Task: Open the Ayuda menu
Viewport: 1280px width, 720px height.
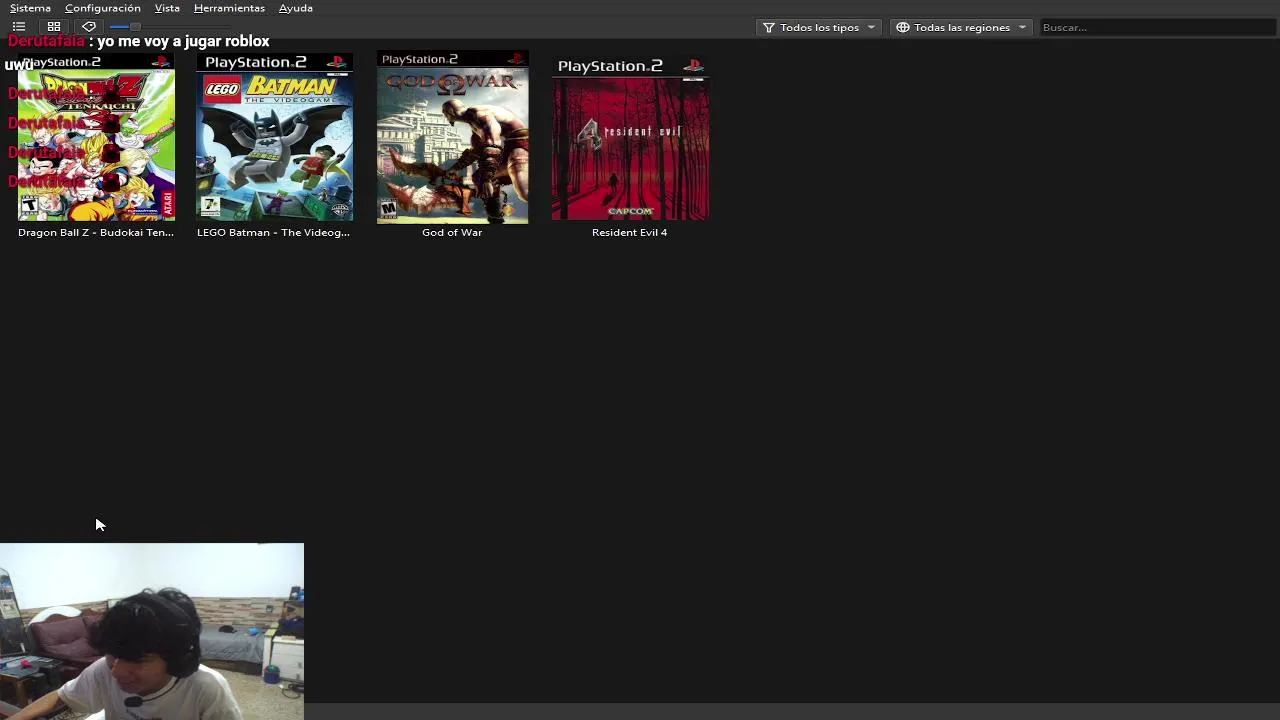Action: tap(296, 8)
